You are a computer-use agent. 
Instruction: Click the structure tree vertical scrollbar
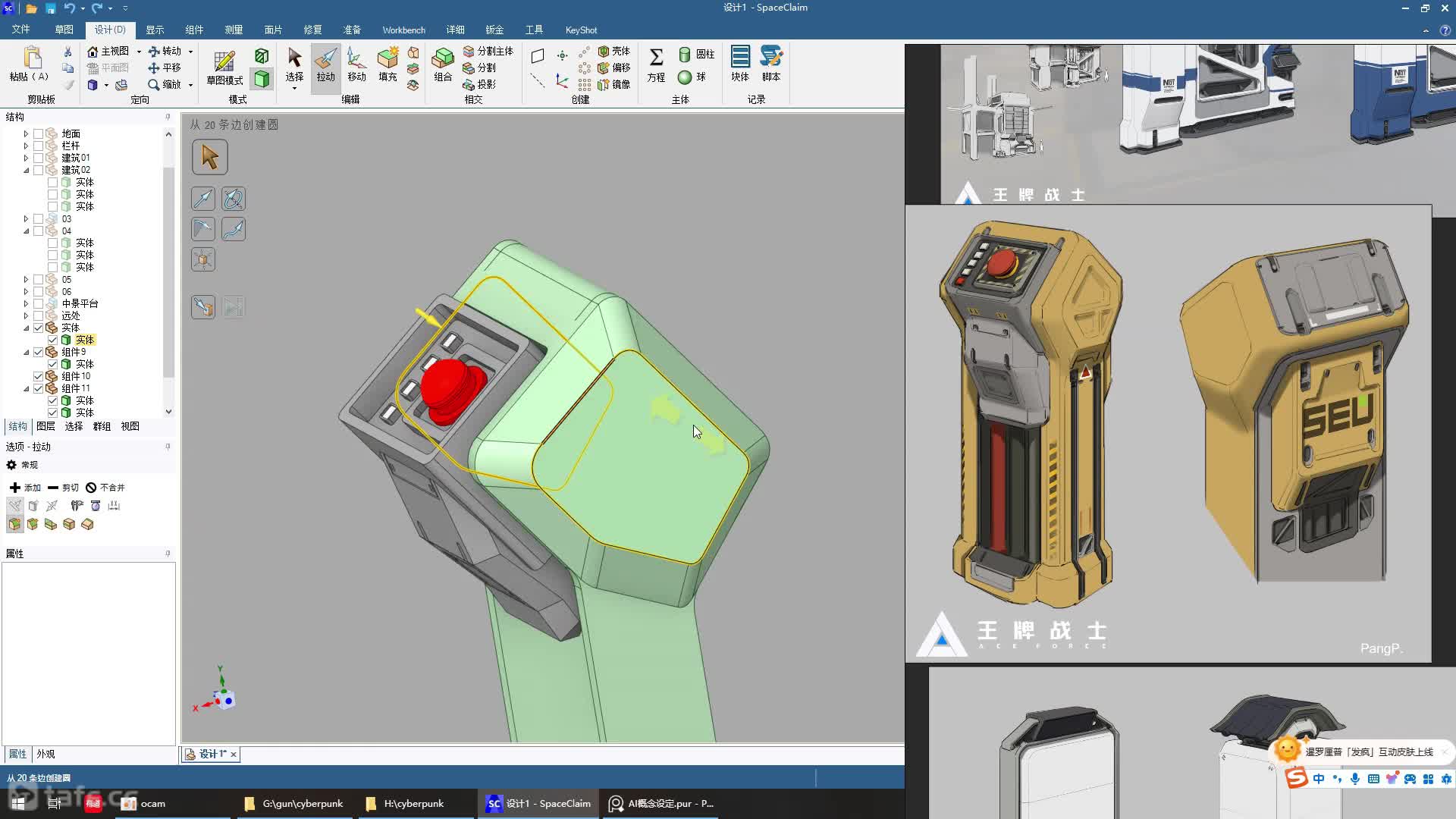pos(168,272)
